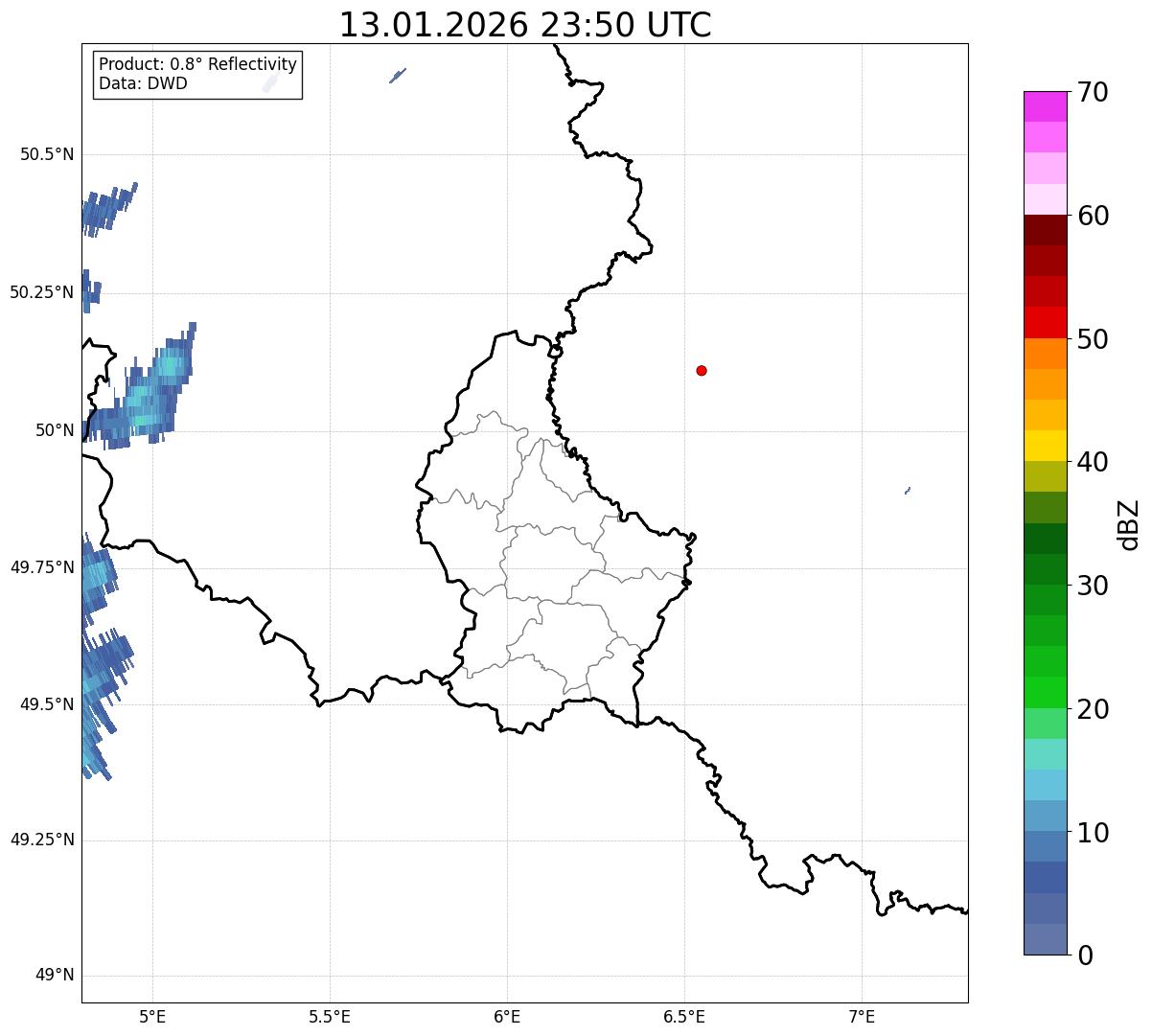Click the small radar echo near 7.1°E
Viewport: 1152px width, 1036px height.
[908, 491]
